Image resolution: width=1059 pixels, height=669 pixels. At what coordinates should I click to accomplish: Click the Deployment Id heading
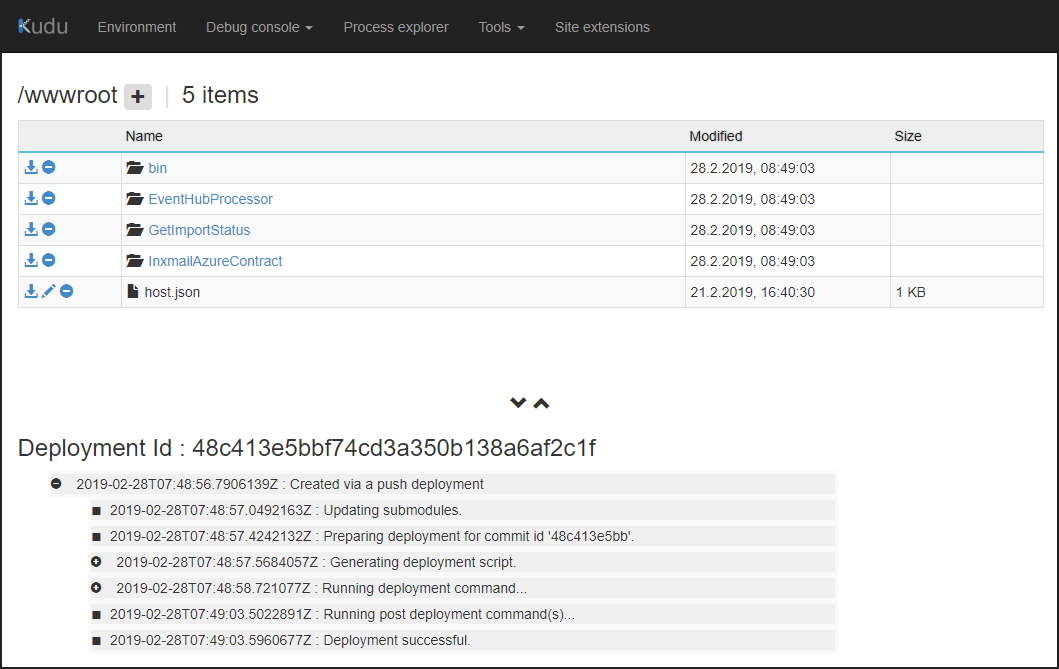[x=307, y=448]
